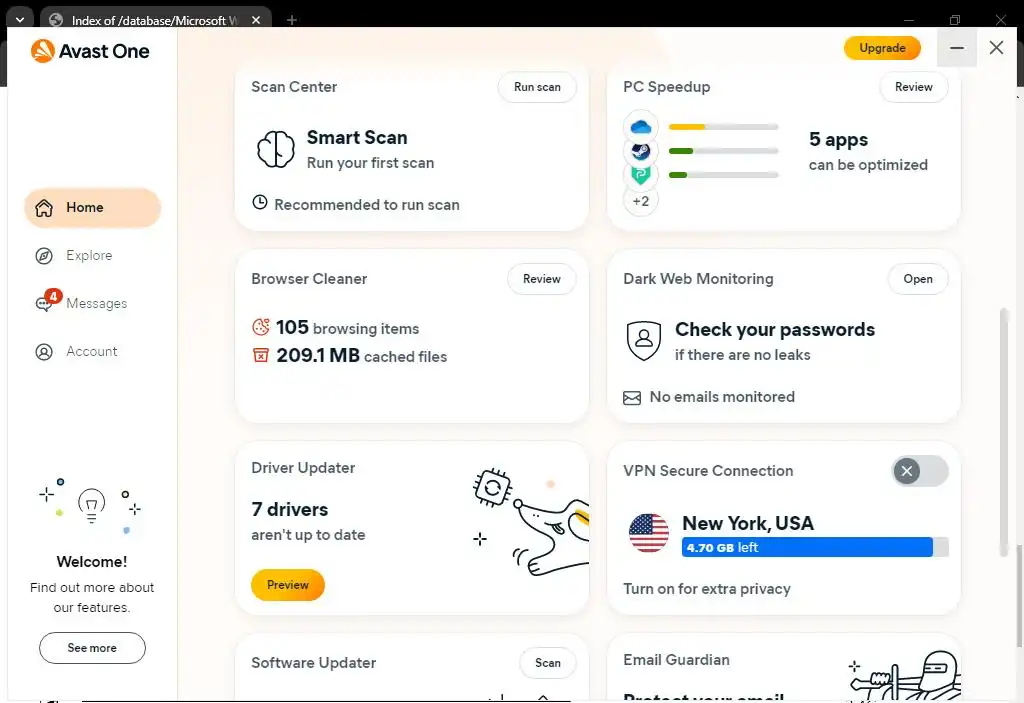Click the New York, USA location text
The height and width of the screenshot is (703, 1024).
[748, 523]
